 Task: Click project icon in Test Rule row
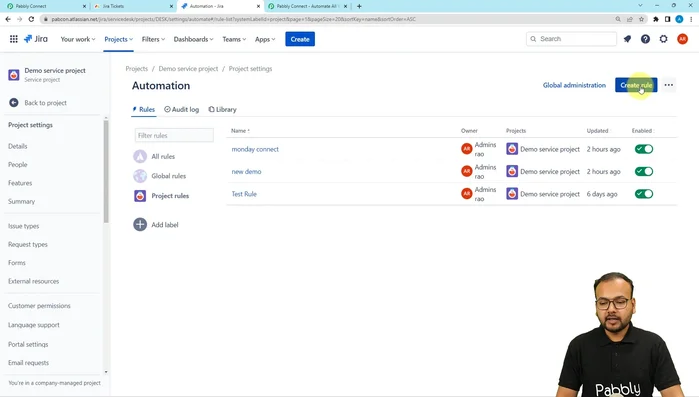(x=512, y=194)
